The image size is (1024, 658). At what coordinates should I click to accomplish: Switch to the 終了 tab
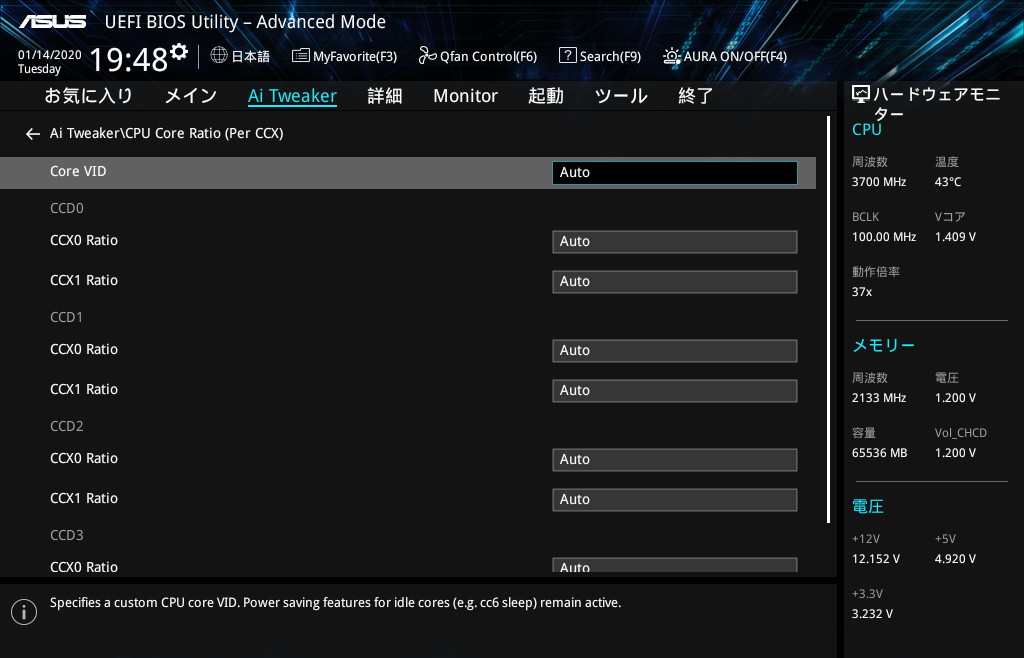pyautogui.click(x=696, y=96)
